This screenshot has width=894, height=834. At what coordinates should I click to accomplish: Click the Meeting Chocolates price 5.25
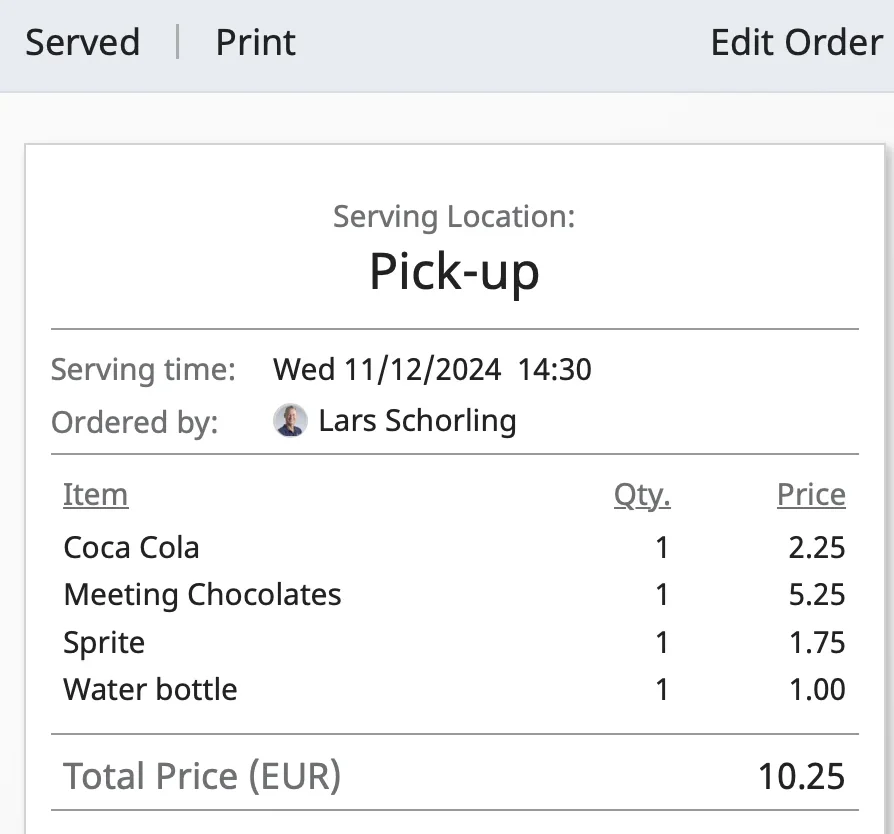click(x=816, y=595)
